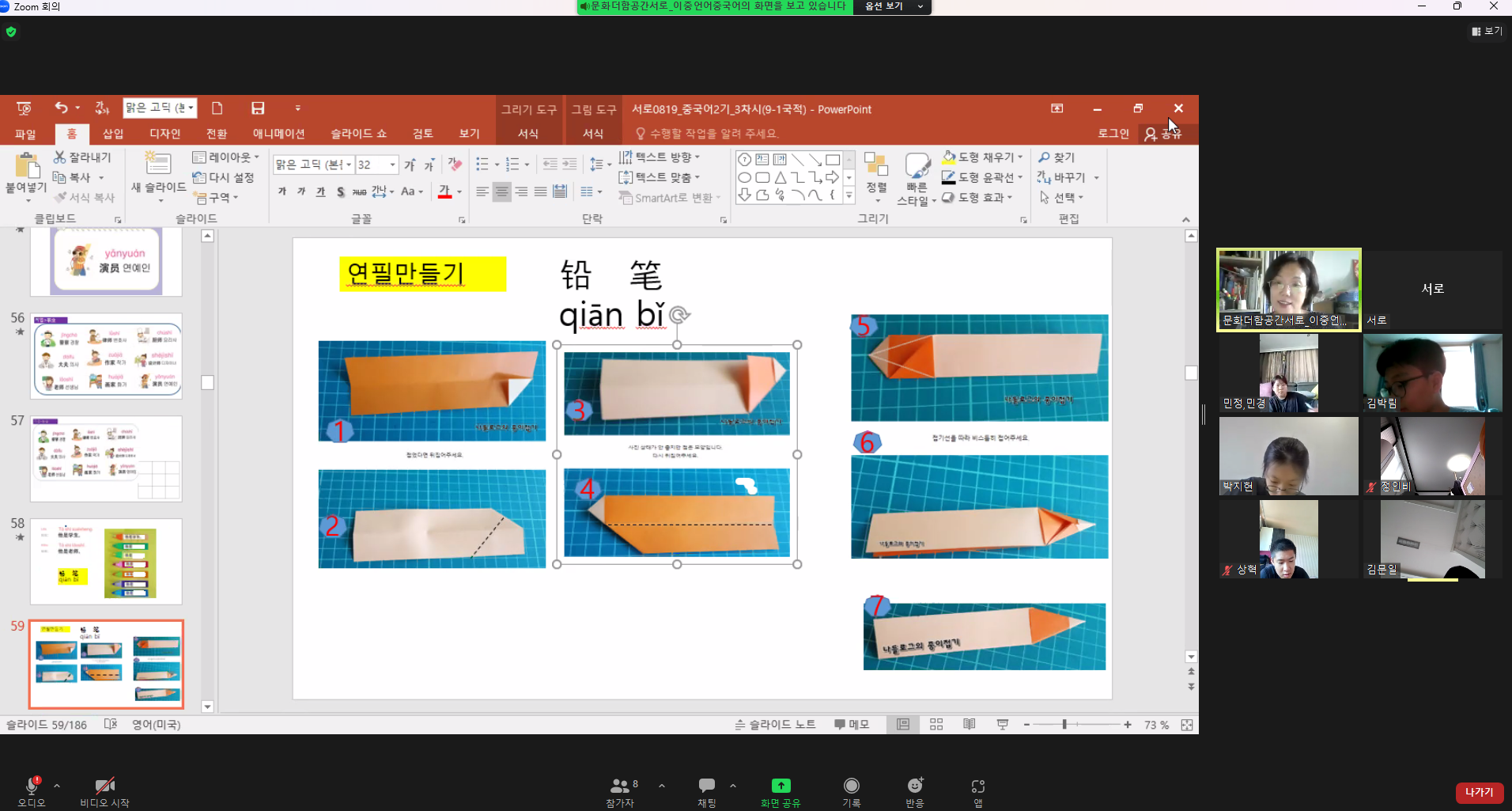Image resolution: width=1512 pixels, height=811 pixels.
Task: Click the green share screen (화면 공유) icon
Action: 781,786
